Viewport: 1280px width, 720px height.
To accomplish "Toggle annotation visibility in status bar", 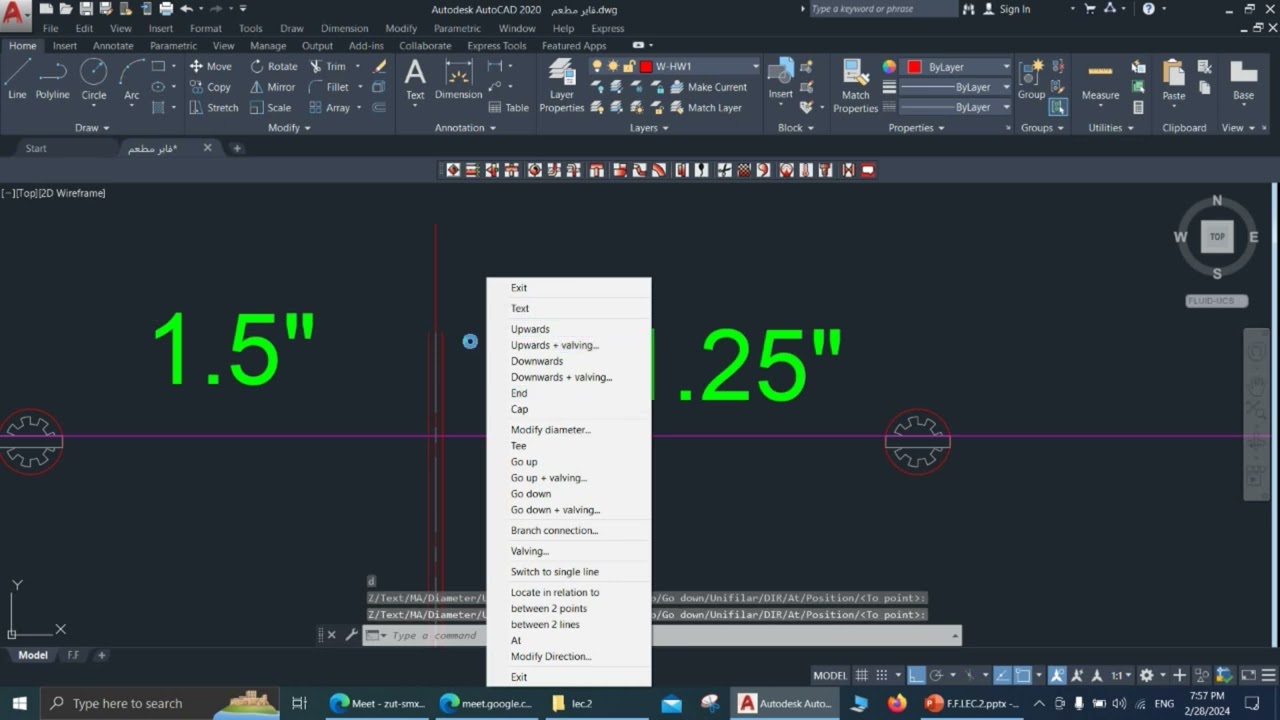I will tap(1057, 675).
